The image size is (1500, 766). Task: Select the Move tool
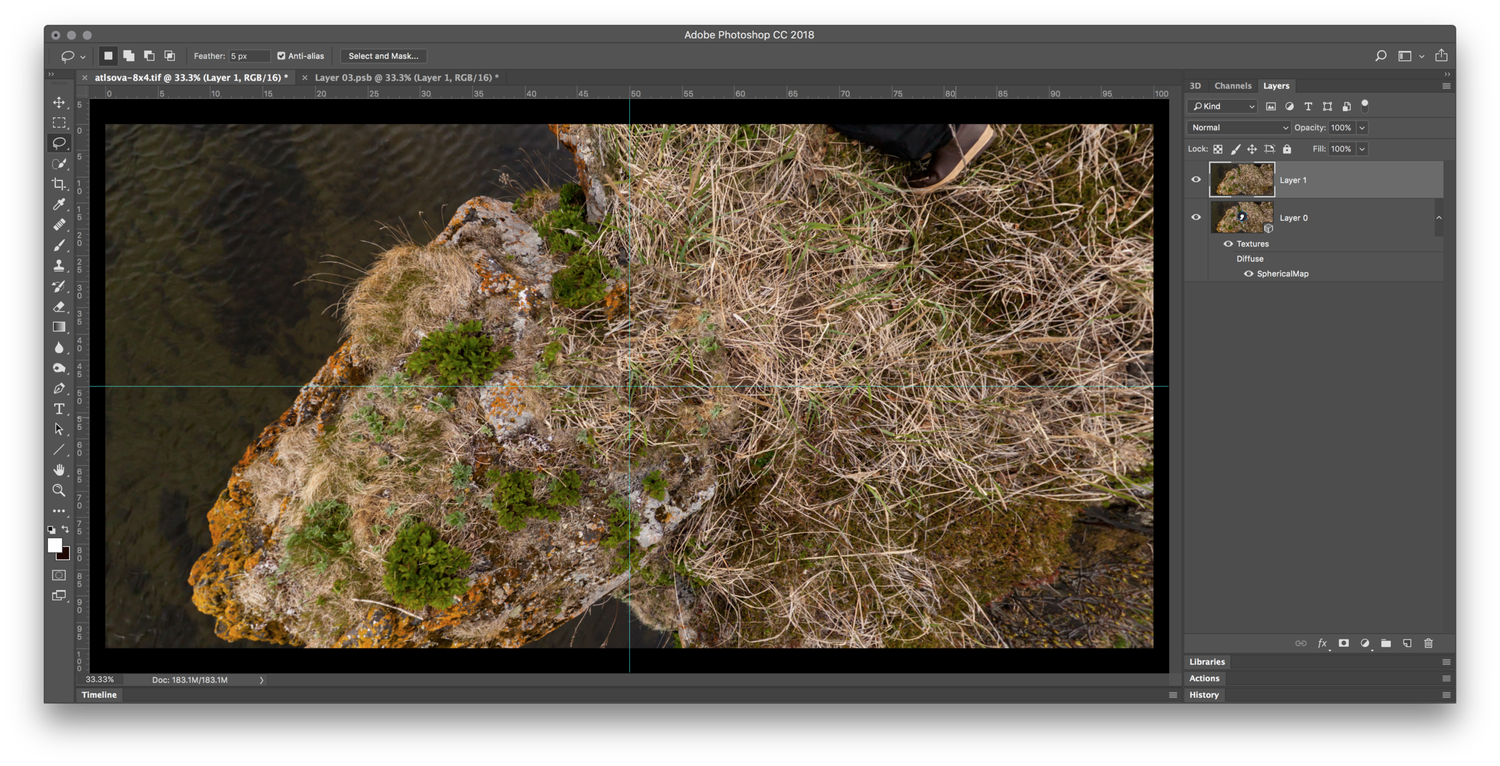tap(59, 102)
